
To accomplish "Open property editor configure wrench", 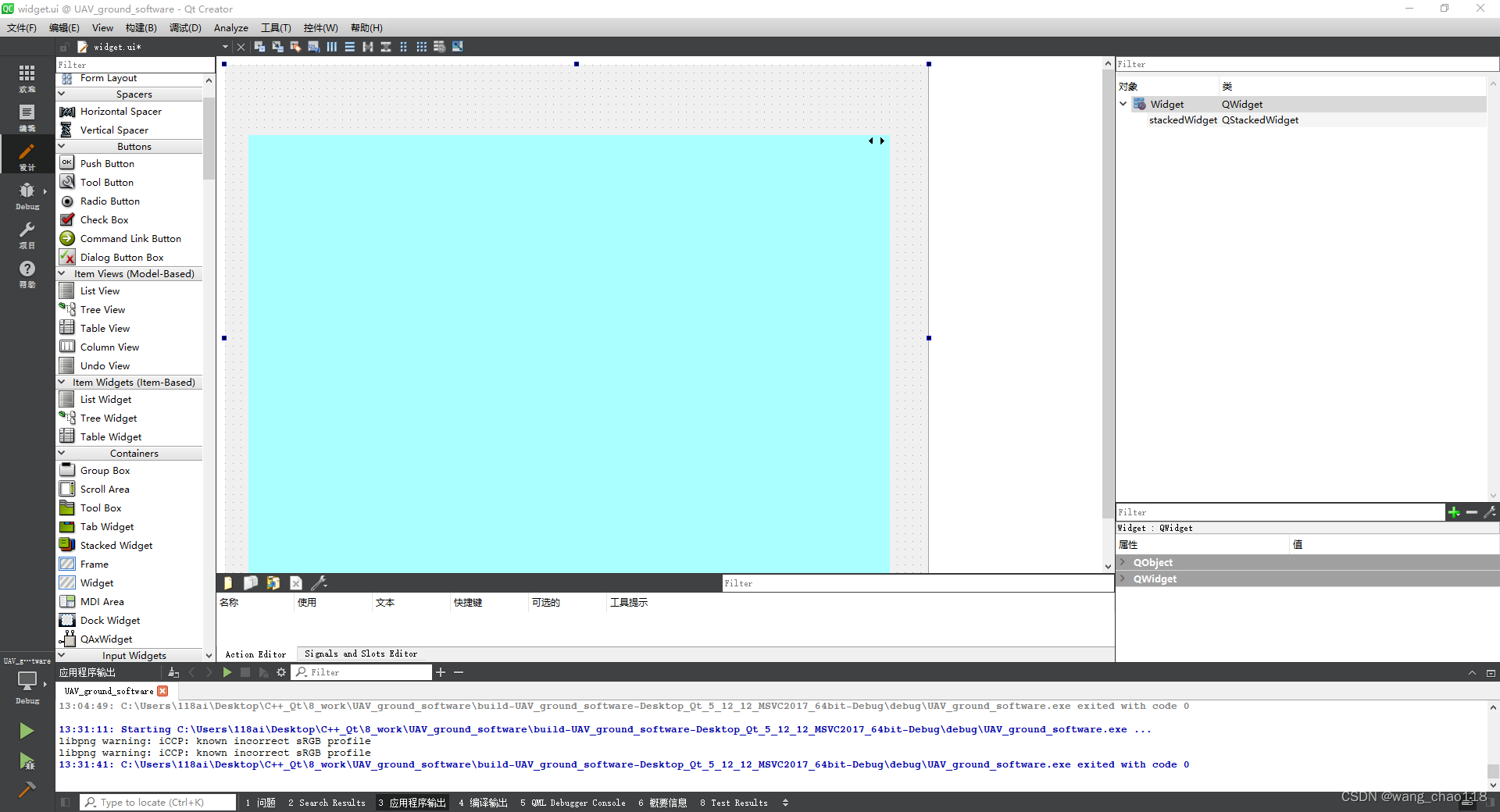I will coord(1490,512).
